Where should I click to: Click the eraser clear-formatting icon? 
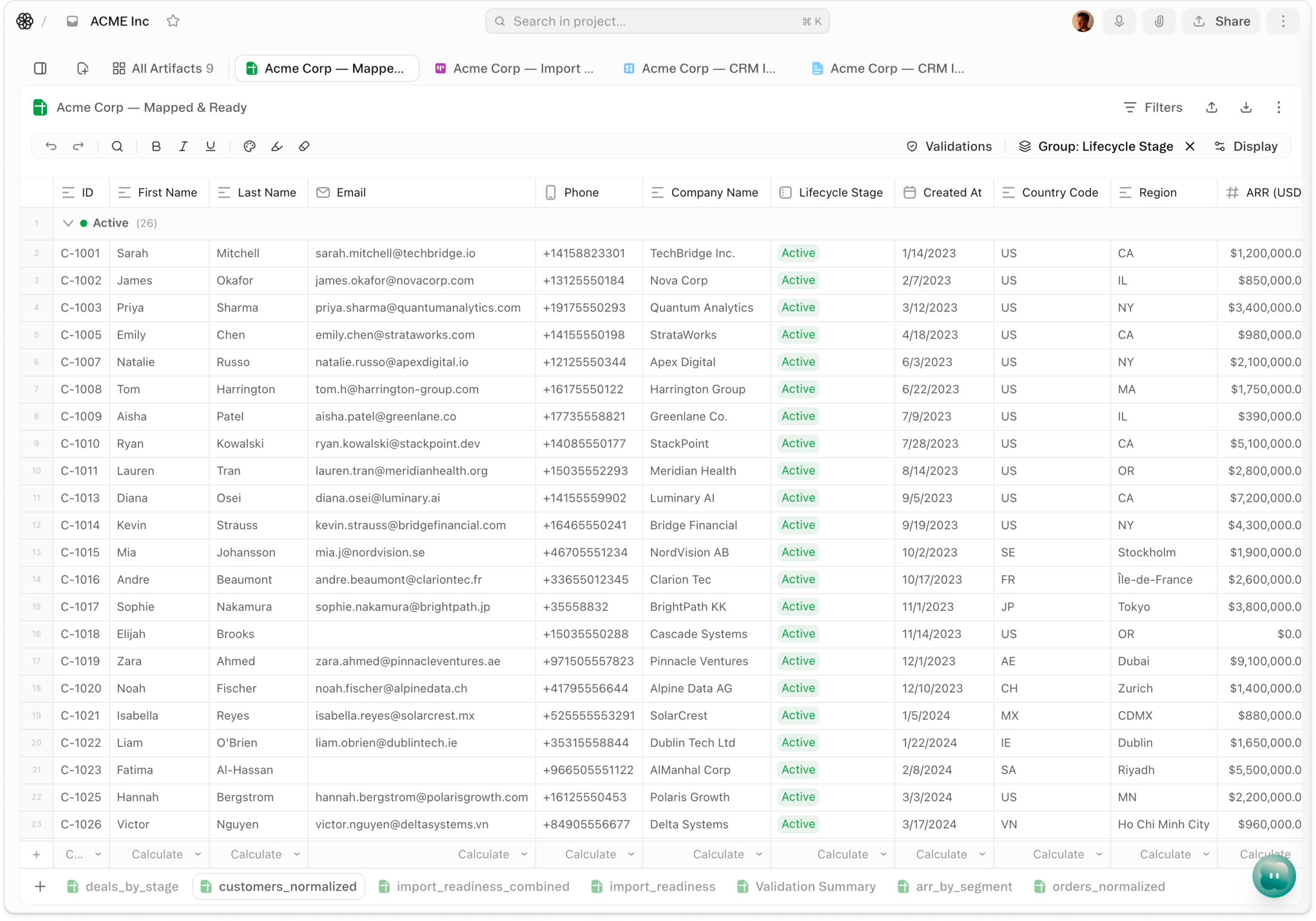[x=304, y=146]
